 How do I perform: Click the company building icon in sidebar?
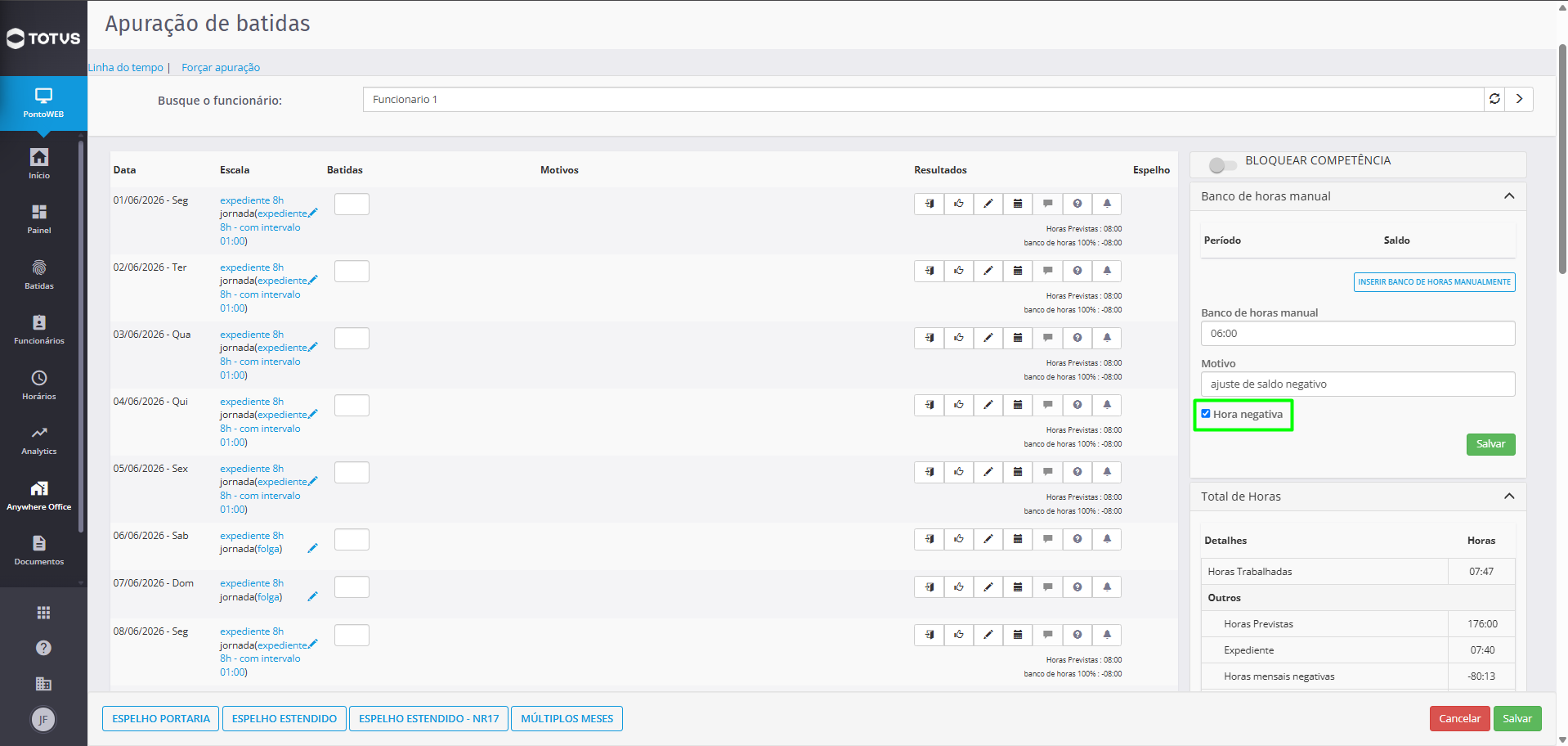click(43, 684)
